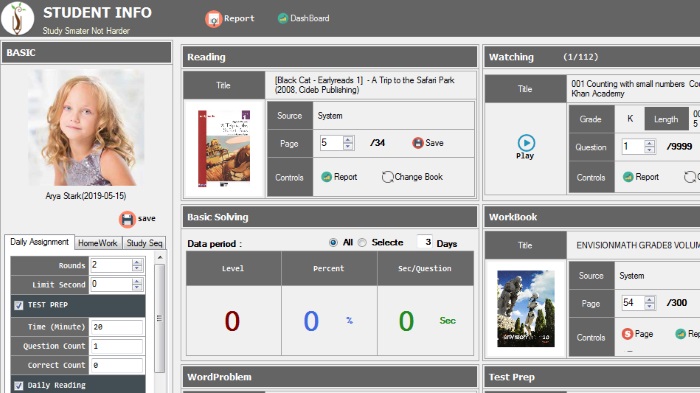Open the DashBoard from the top bar
This screenshot has height=393, width=700.
[x=304, y=18]
